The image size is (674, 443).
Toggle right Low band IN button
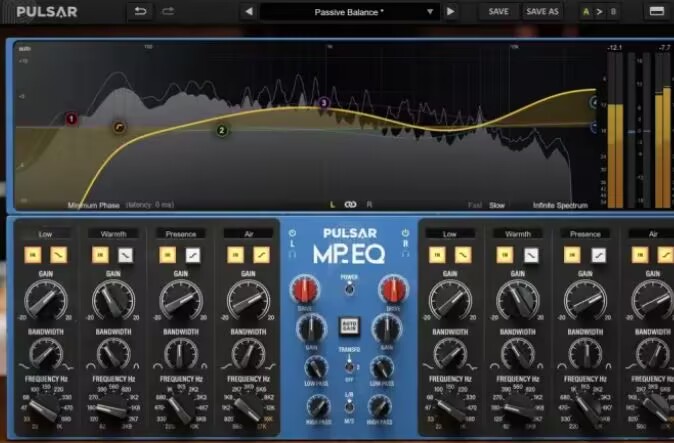437,255
